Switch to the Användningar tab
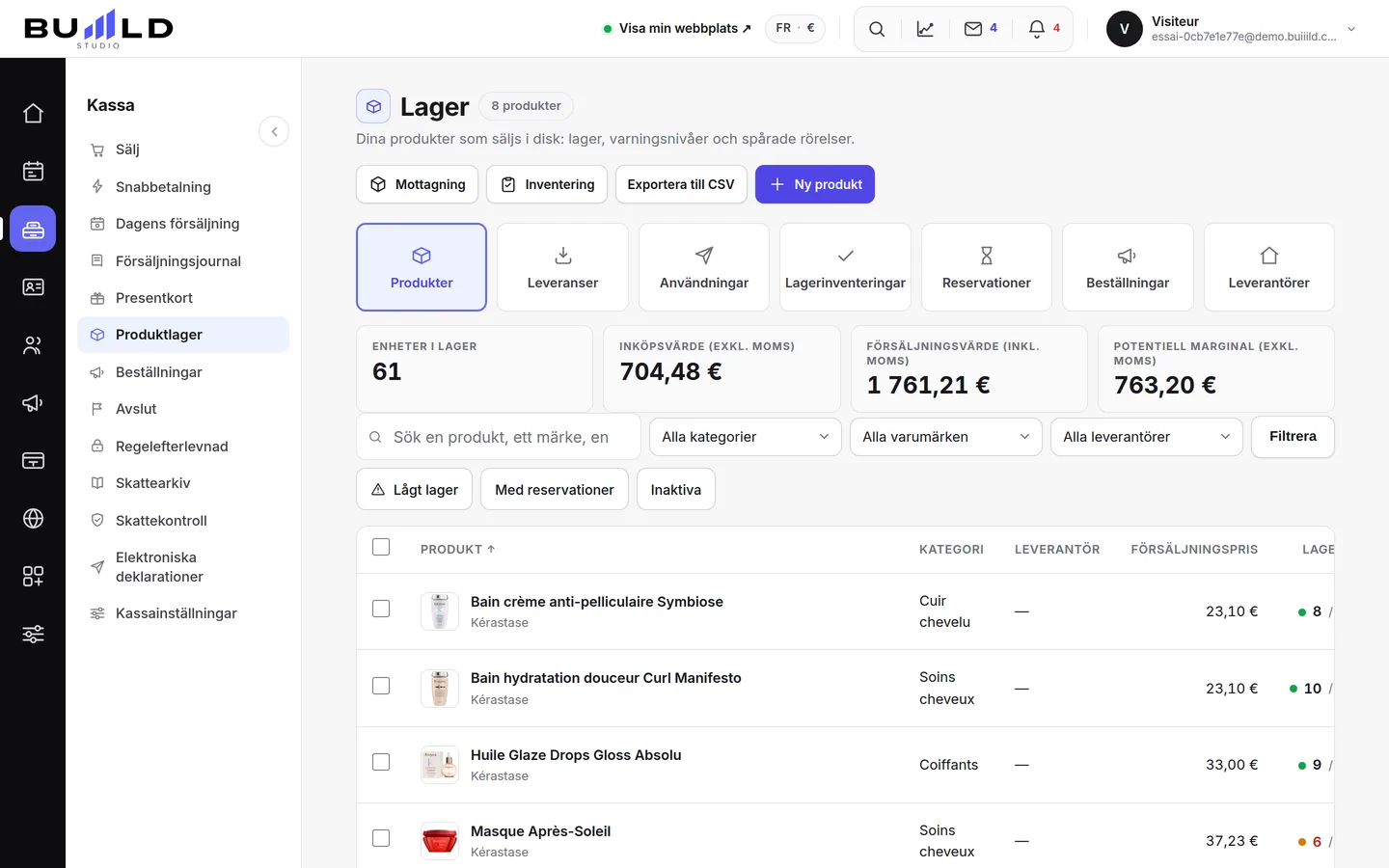Image resolution: width=1389 pixels, height=868 pixels. (704, 267)
